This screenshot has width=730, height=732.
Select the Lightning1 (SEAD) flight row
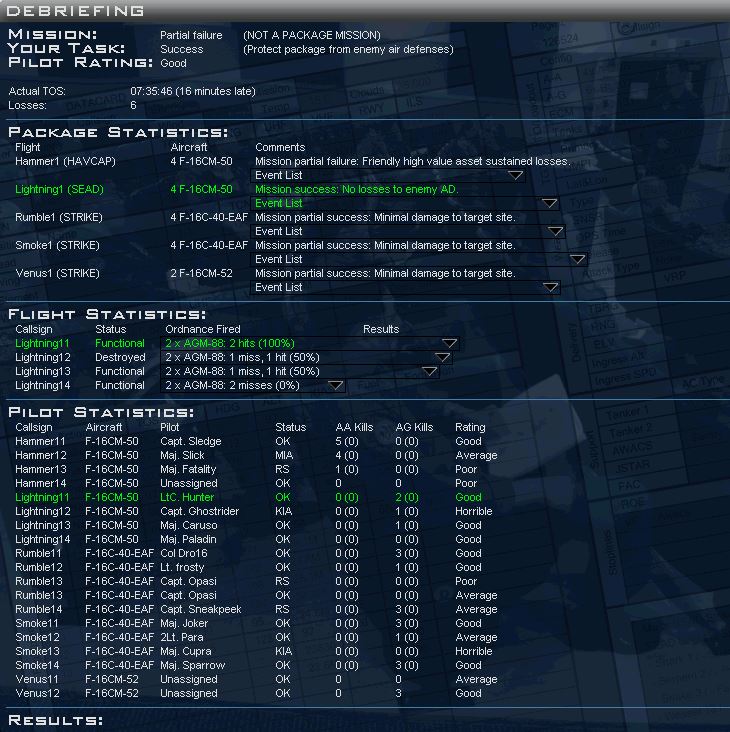click(59, 190)
